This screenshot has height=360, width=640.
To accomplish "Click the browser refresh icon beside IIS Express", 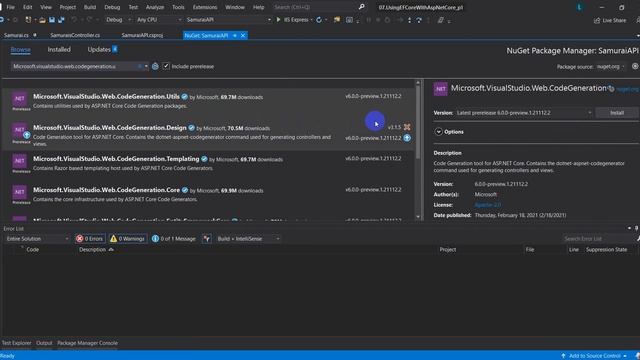I will click(319, 20).
